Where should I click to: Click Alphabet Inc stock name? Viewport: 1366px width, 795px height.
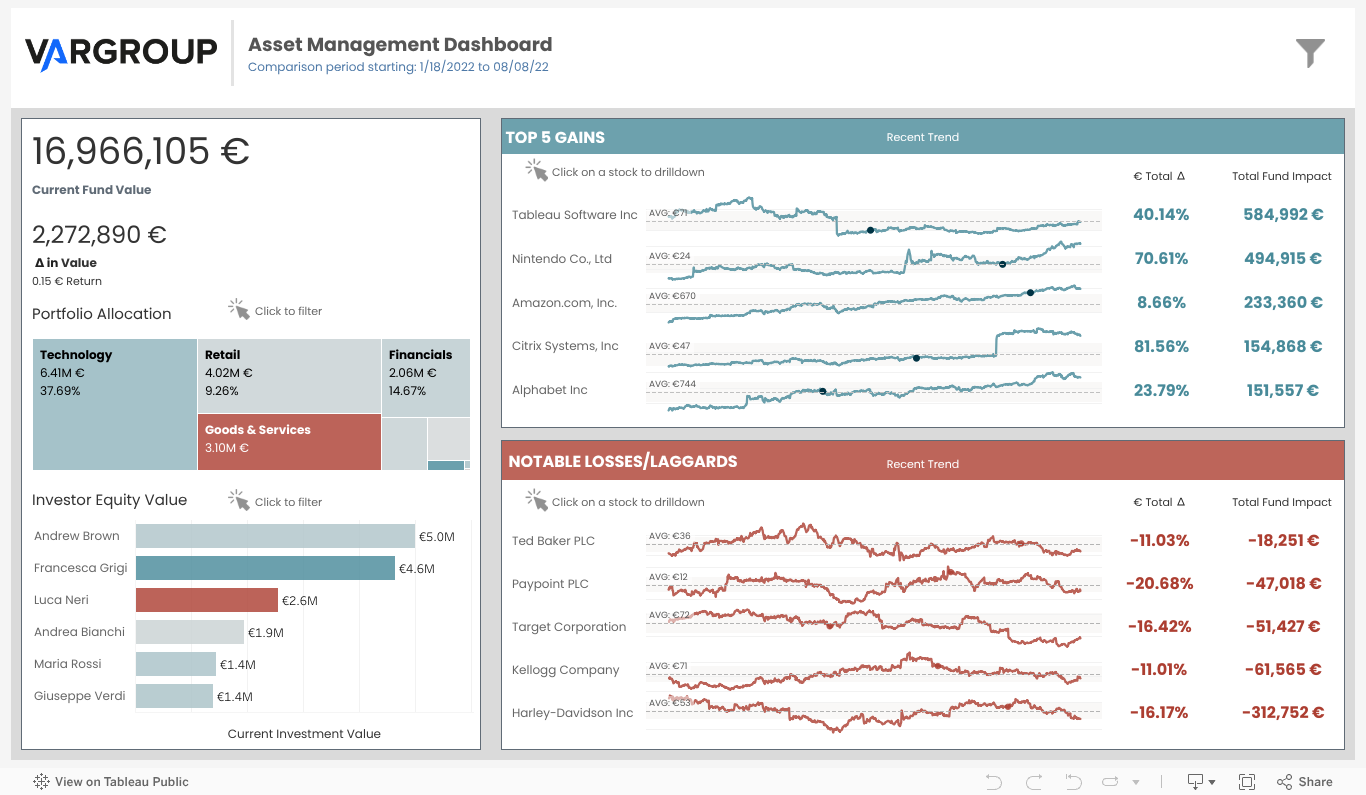(549, 390)
